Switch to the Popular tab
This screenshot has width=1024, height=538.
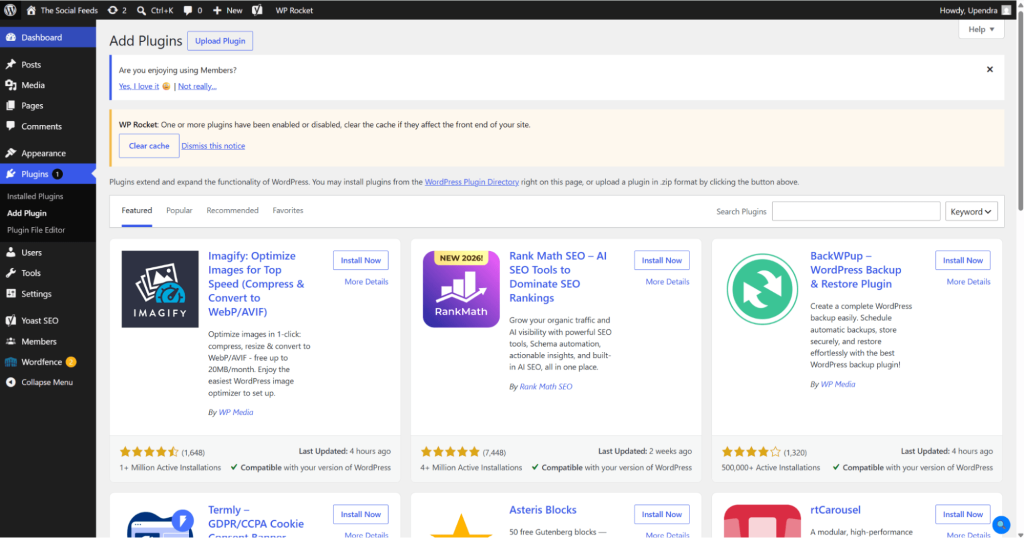[179, 211]
